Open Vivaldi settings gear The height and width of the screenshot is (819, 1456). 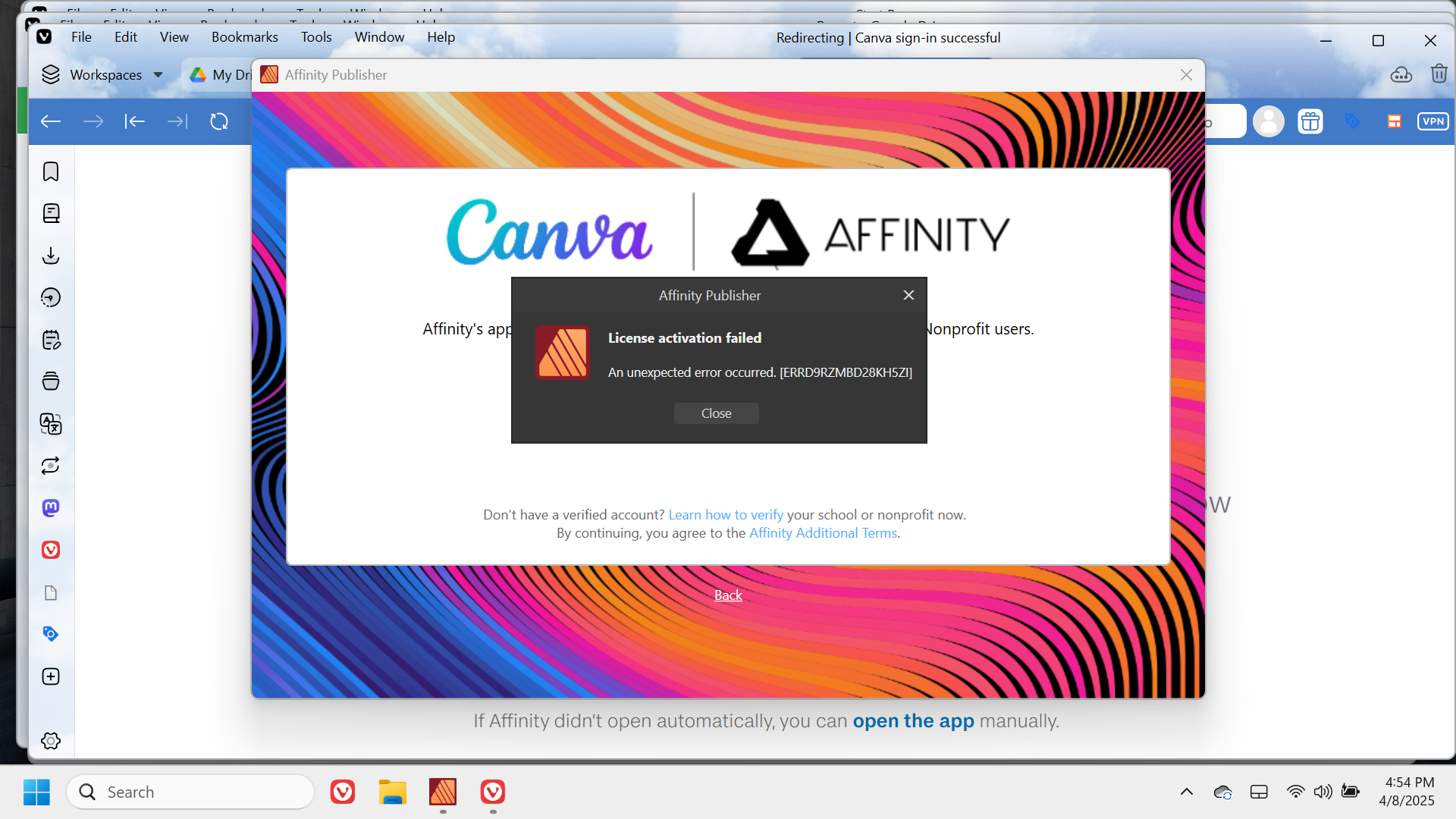click(51, 741)
